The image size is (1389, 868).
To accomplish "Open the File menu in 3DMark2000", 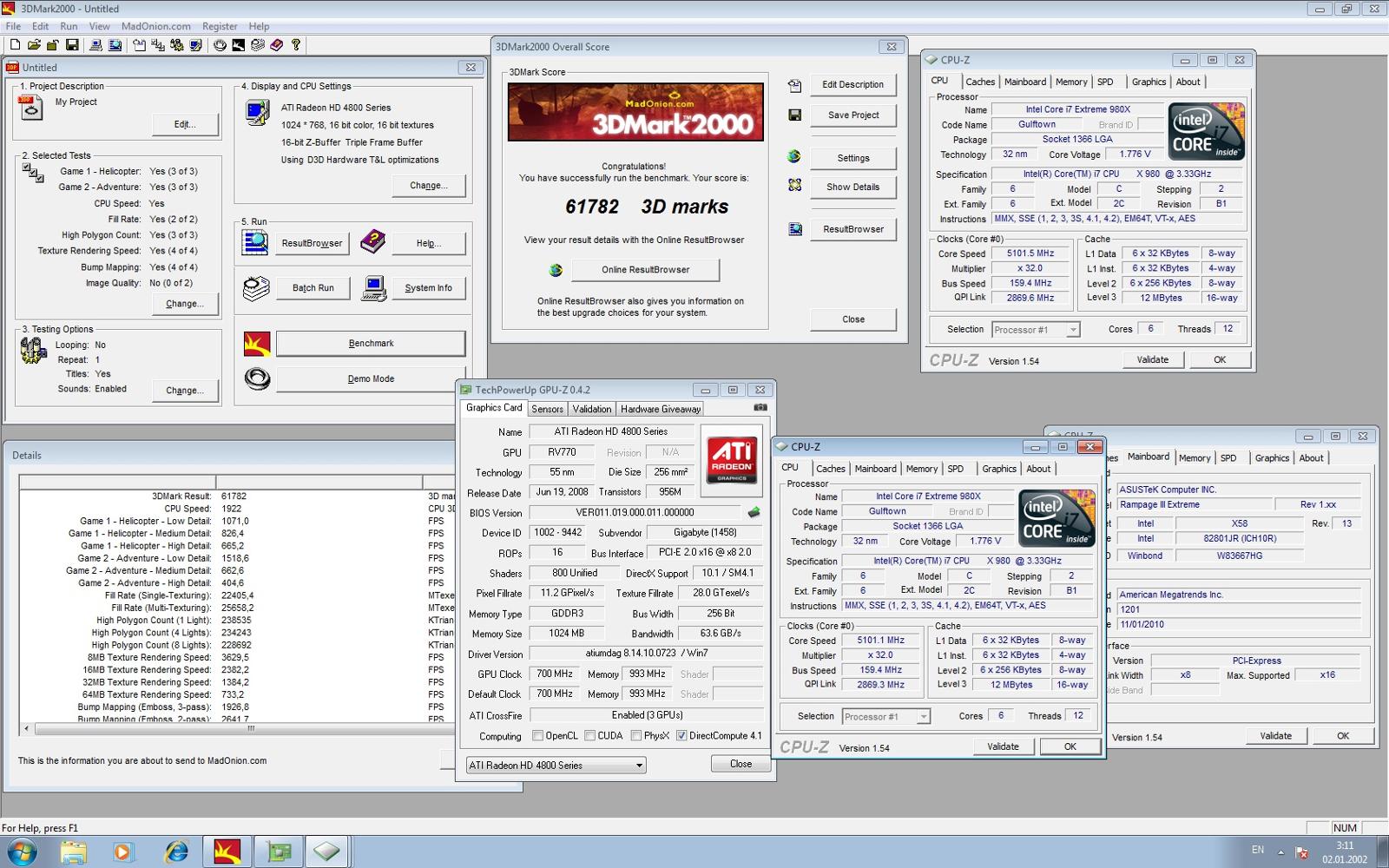I will pos(13,26).
